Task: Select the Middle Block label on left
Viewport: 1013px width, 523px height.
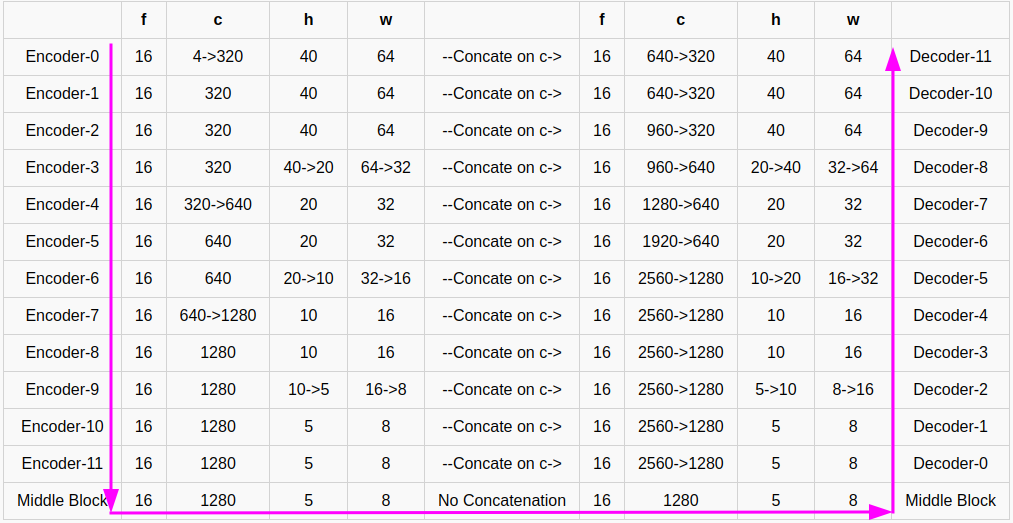Action: (x=63, y=500)
